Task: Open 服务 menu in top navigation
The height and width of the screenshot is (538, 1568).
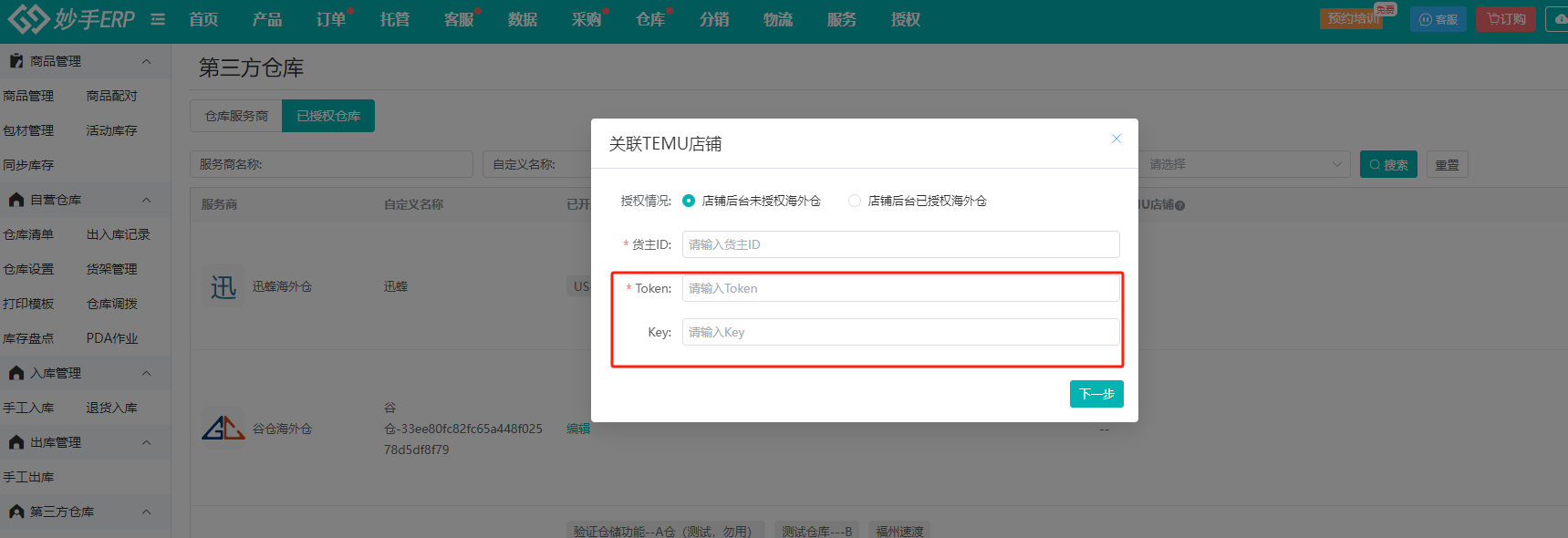Action: point(842,19)
